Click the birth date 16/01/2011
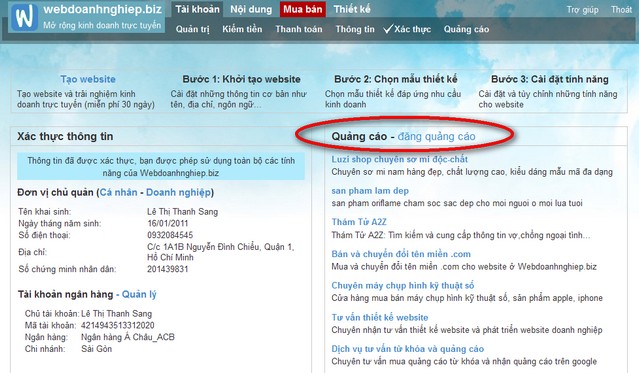The image size is (639, 373). point(167,223)
